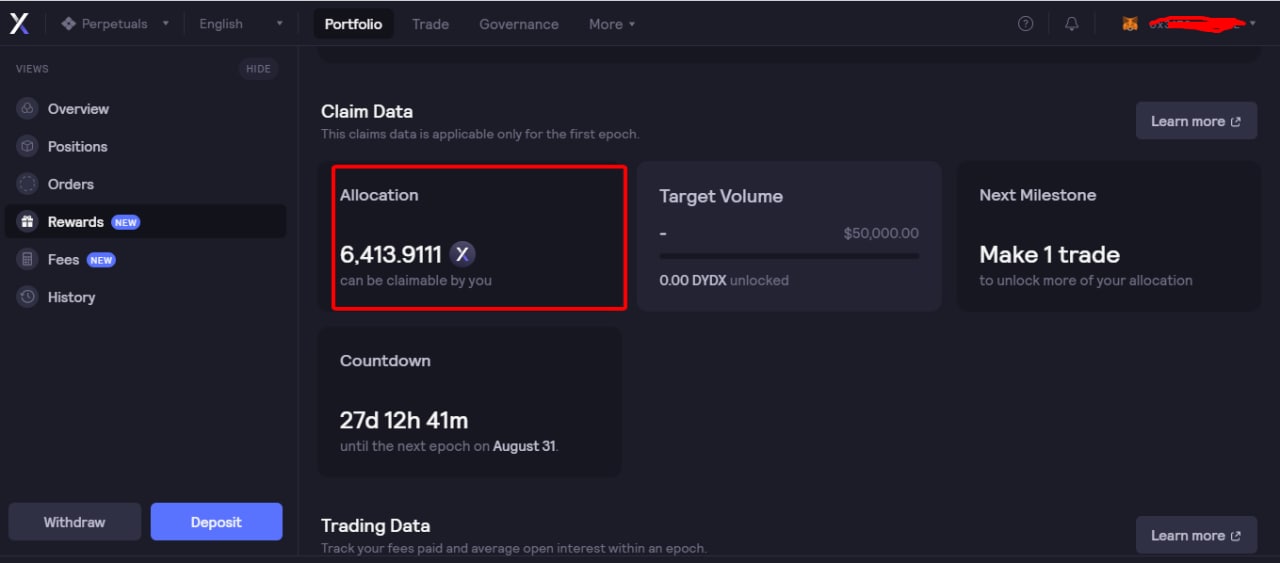This screenshot has width=1280, height=563.
Task: Hide the views sidebar with HIDE
Action: 258,69
